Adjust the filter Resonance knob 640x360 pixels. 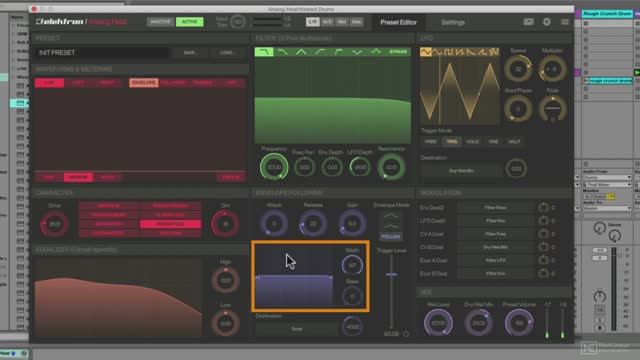391,167
